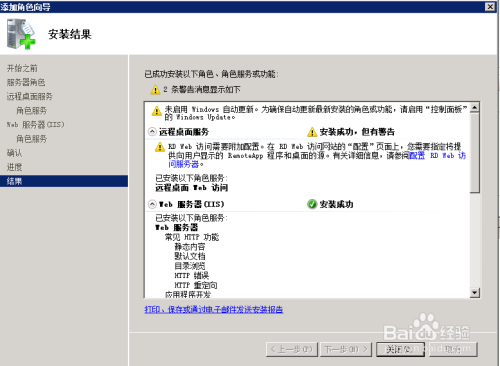Select 角色服务 under 远程桌面服务 in sidebar
This screenshot has width=500, height=366.
click(x=32, y=111)
